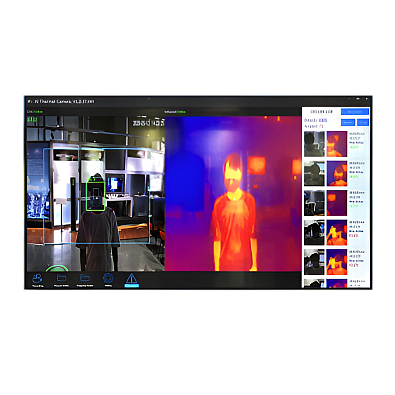Open first record's thermal thumbnail

click(337, 144)
